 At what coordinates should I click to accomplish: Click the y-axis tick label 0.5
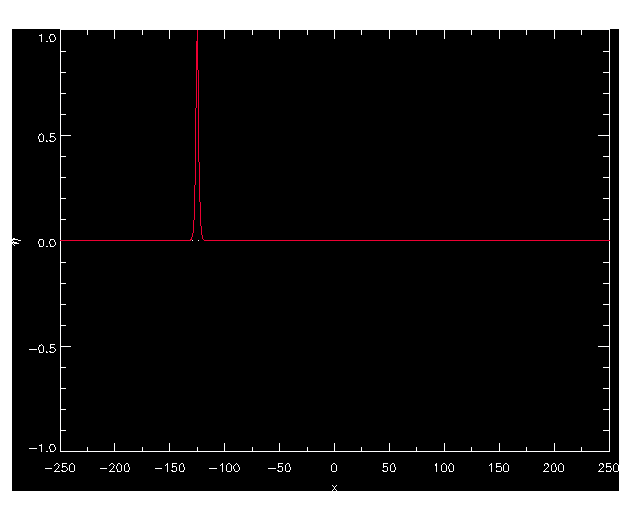tap(45, 137)
